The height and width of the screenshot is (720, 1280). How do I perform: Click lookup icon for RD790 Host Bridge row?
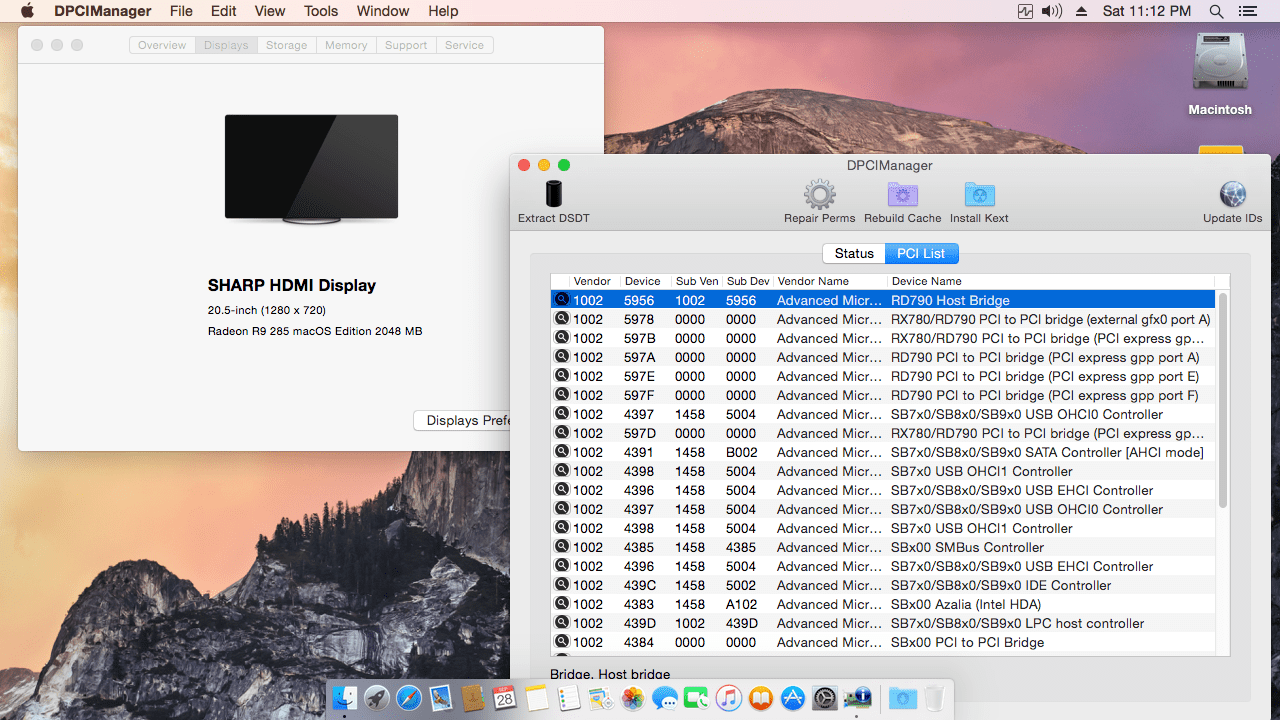[562, 300]
